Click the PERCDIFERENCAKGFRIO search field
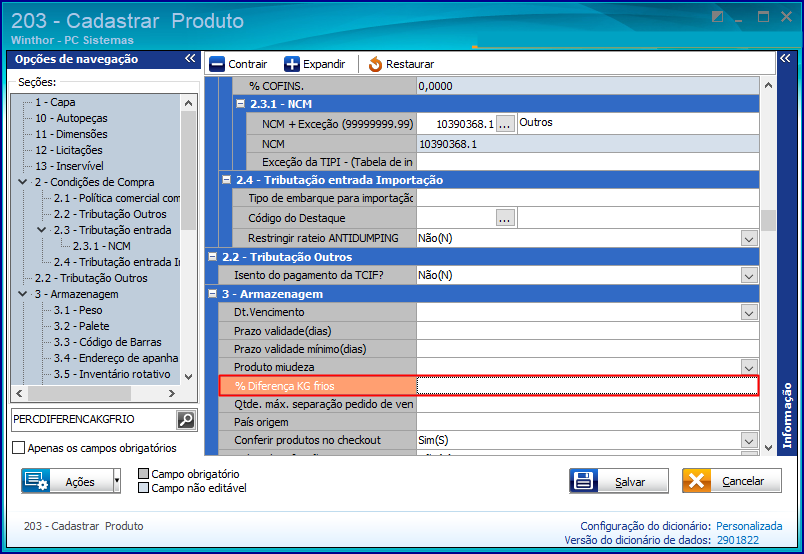The height and width of the screenshot is (554, 804). 94,420
